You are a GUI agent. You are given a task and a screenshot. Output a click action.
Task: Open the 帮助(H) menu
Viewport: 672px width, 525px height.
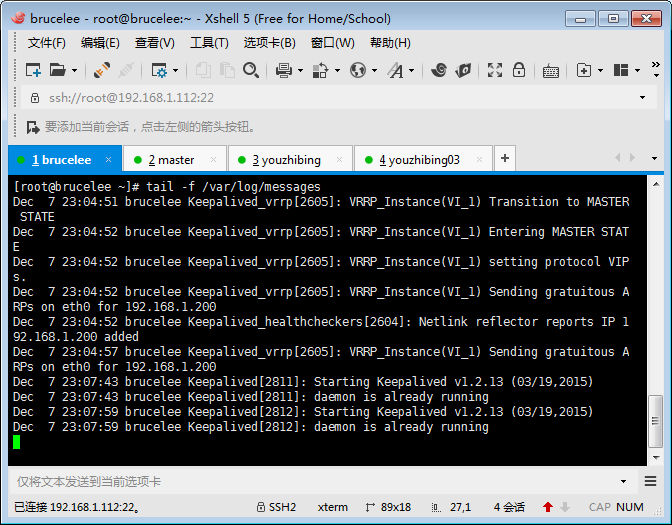[x=390, y=42]
